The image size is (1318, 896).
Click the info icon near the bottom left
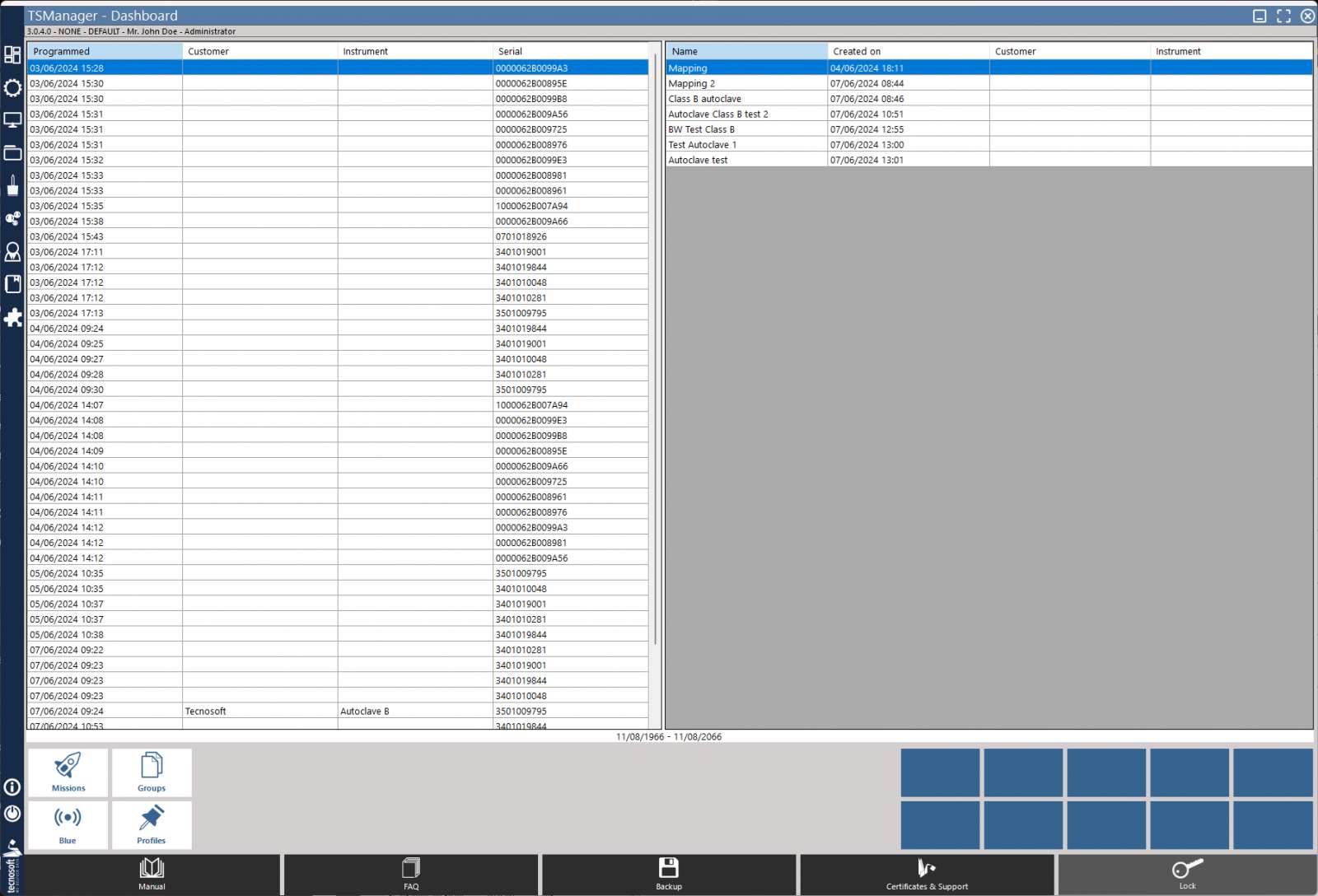(12, 788)
